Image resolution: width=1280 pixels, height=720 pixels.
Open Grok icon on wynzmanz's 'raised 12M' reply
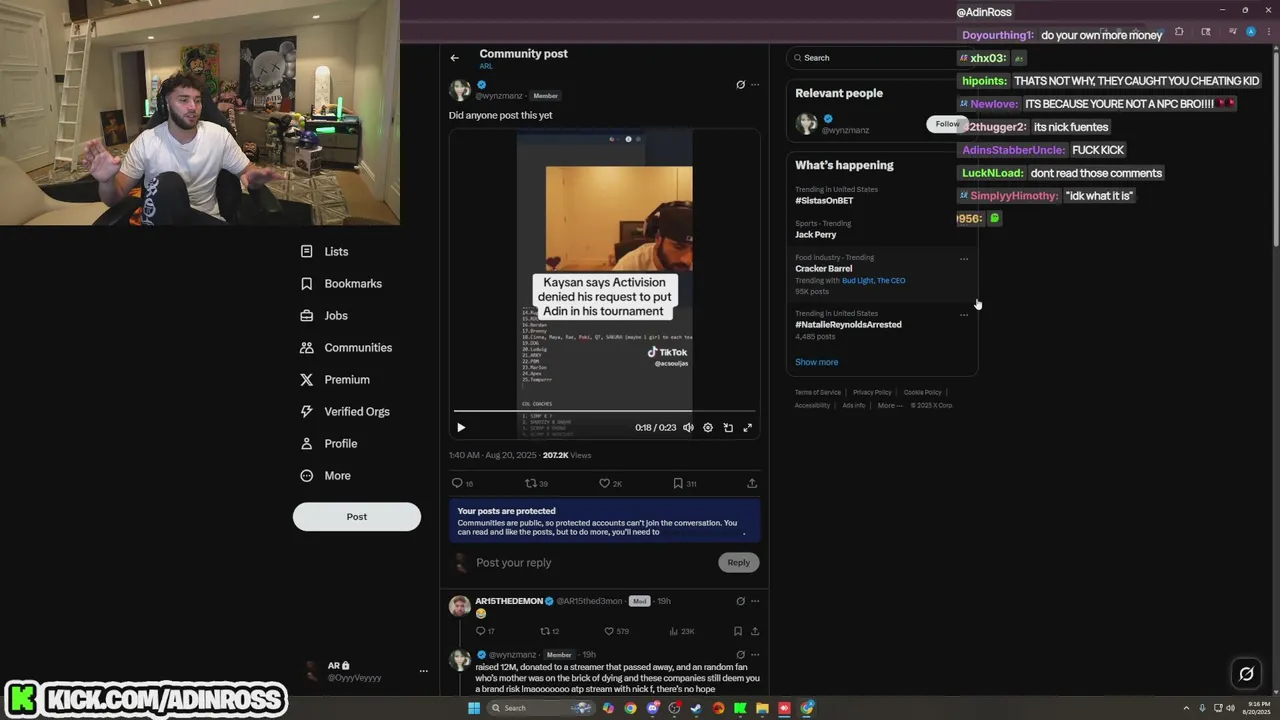coord(740,655)
